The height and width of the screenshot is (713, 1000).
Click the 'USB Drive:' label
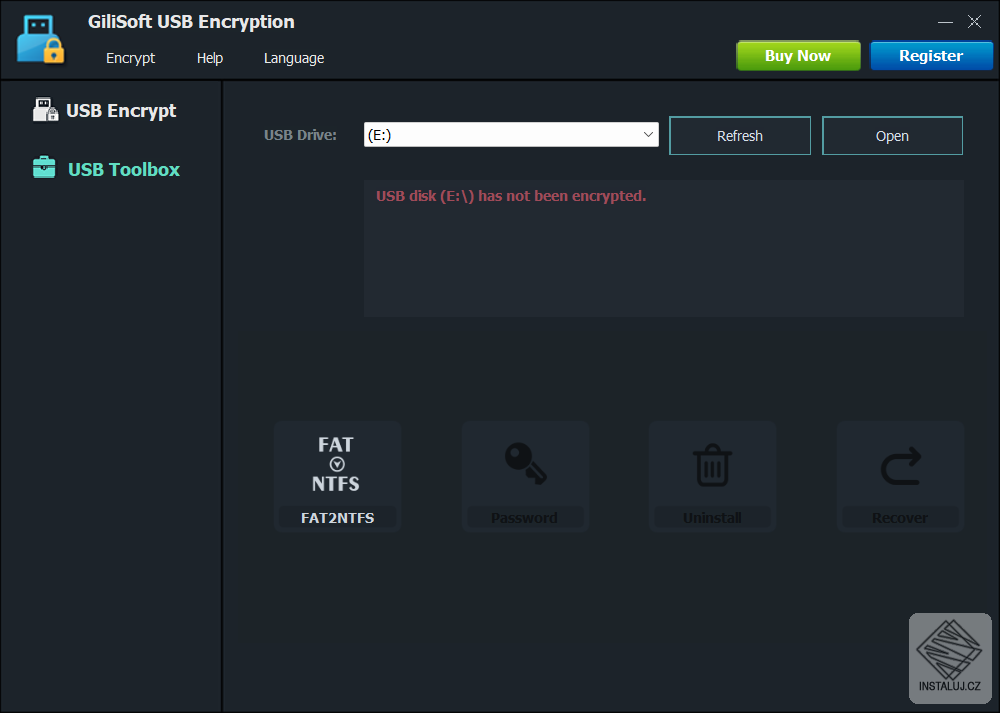[300, 135]
